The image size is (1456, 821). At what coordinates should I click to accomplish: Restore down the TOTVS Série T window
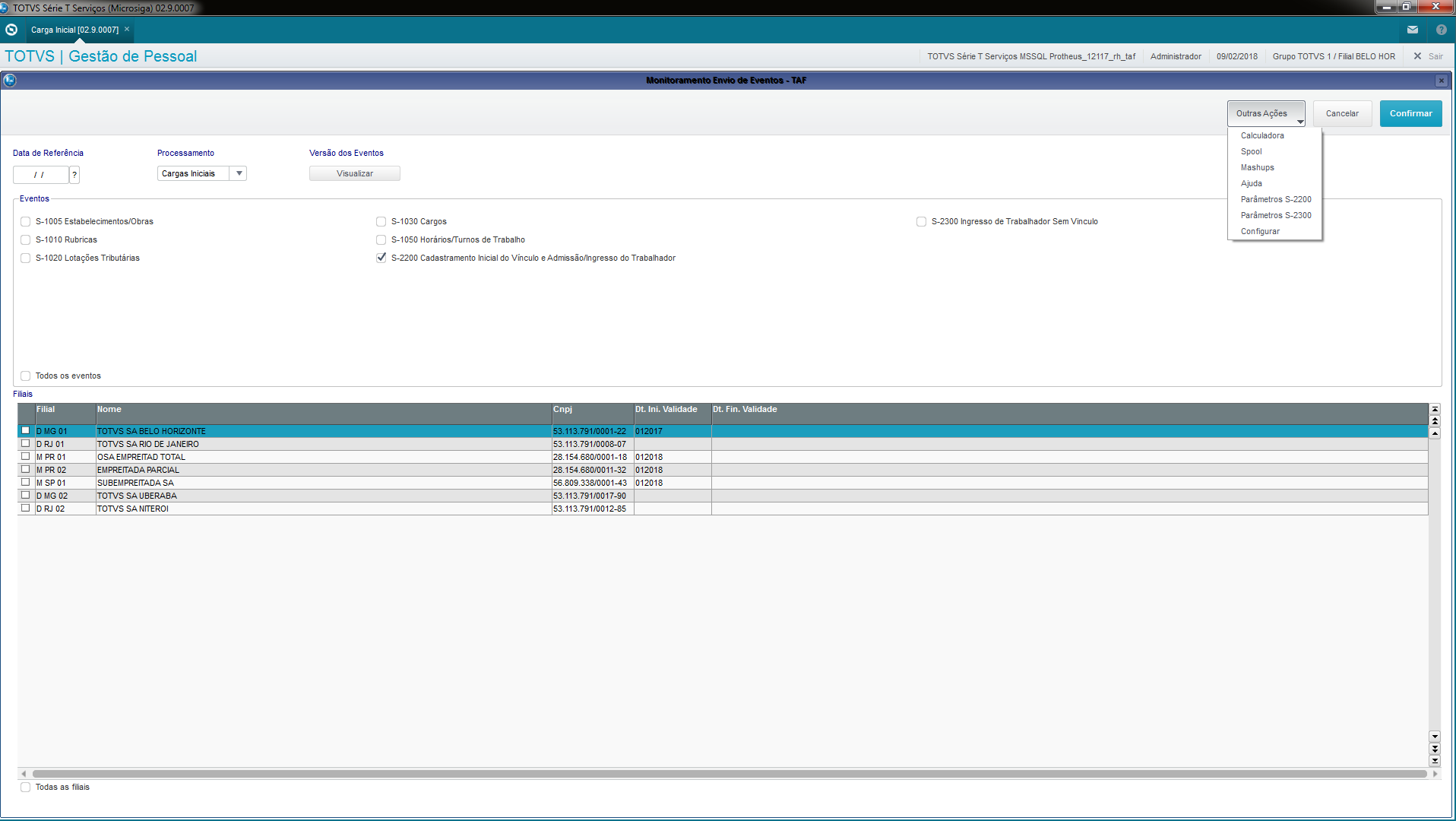(1407, 7)
